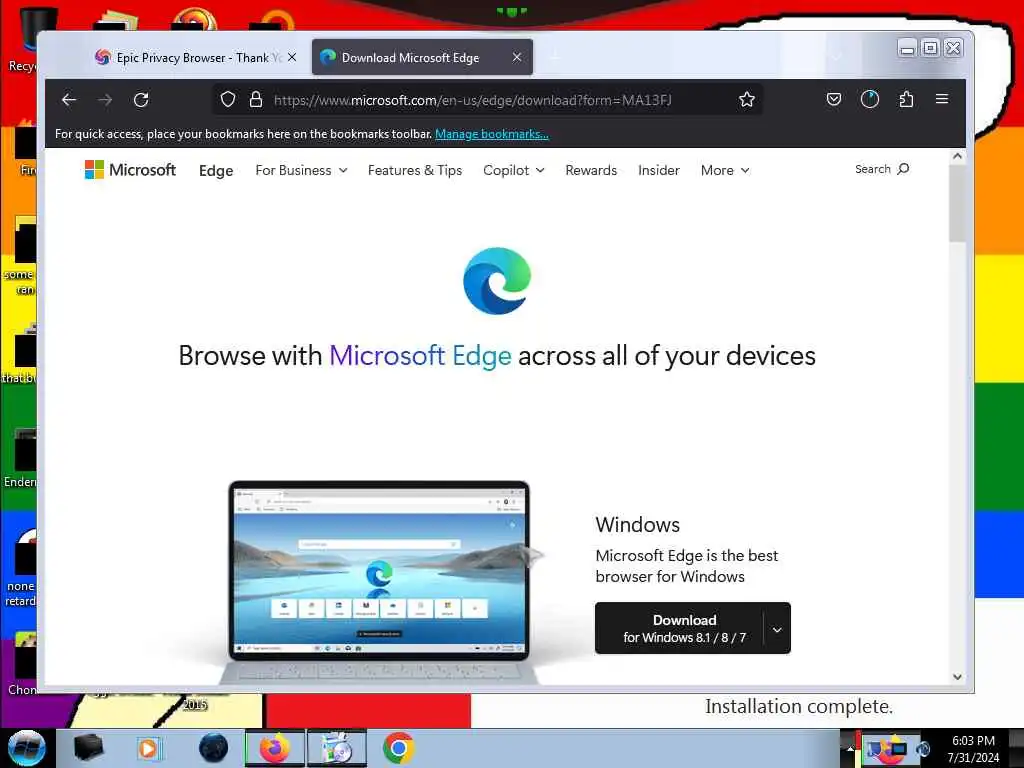Click the Microsoft logo in page header
The height and width of the screenshot is (768, 1024).
coord(131,170)
